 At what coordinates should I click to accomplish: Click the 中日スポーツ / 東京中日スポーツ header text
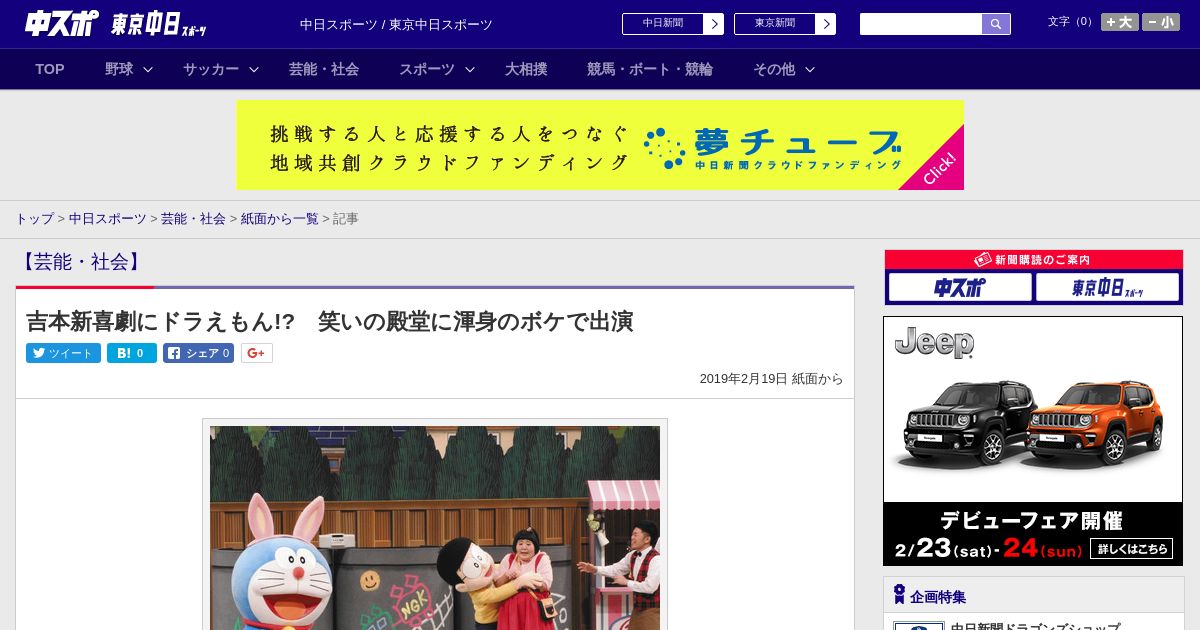click(x=396, y=24)
